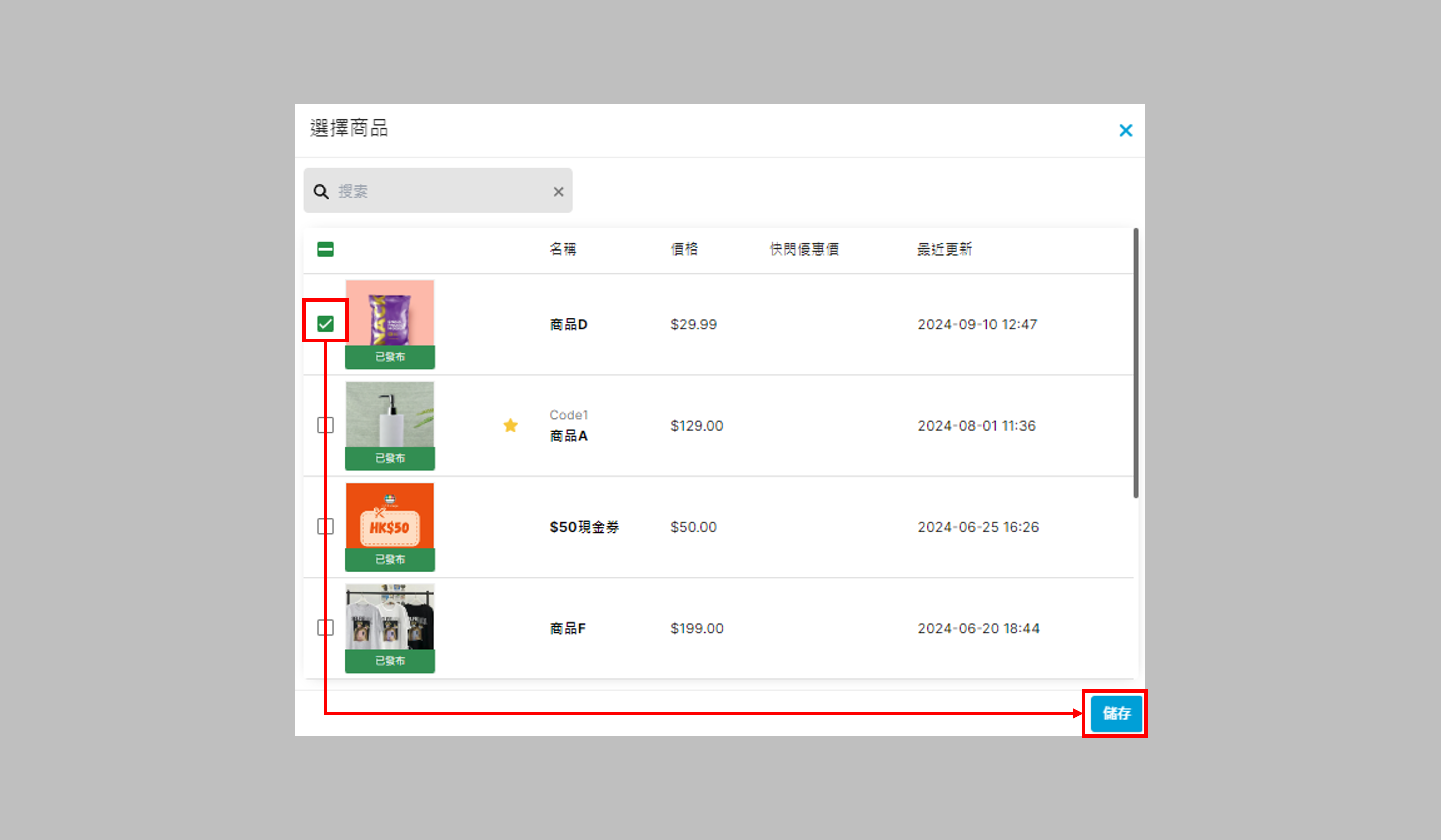
Task: Uncheck the 商品D checkbox
Action: (326, 324)
